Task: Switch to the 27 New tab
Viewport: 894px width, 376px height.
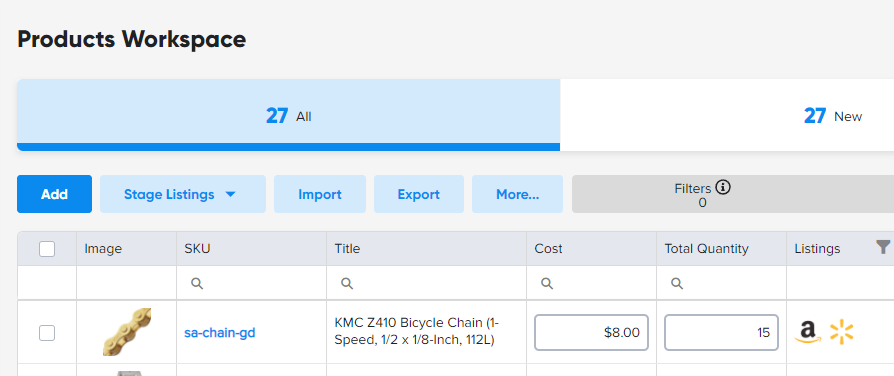Action: 727,115
